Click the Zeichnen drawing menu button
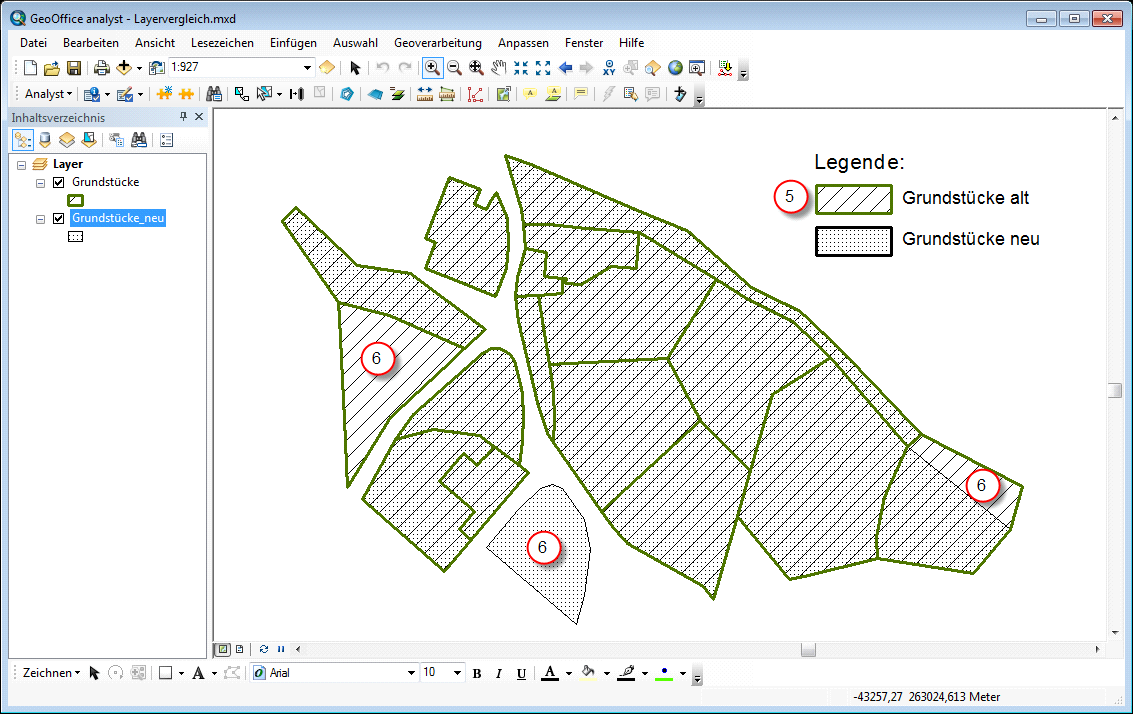The height and width of the screenshot is (714, 1133). 51,673
